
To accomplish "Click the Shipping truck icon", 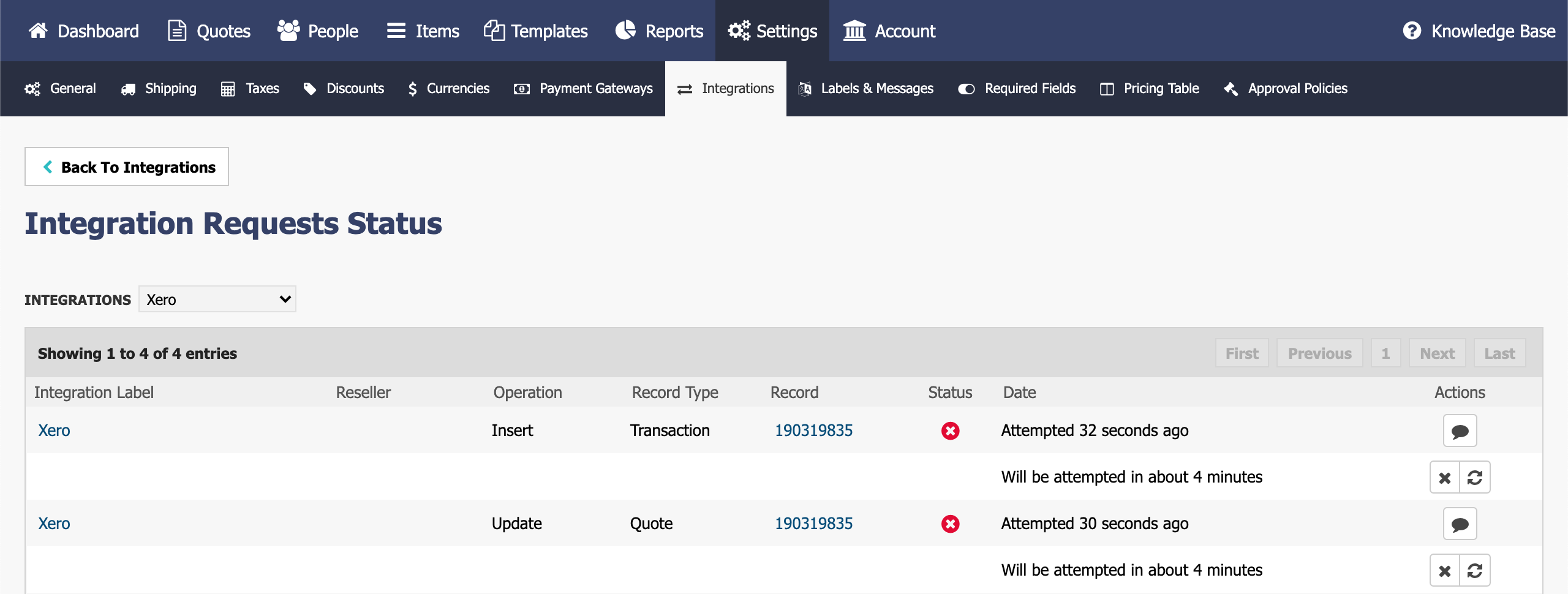I will click(128, 89).
